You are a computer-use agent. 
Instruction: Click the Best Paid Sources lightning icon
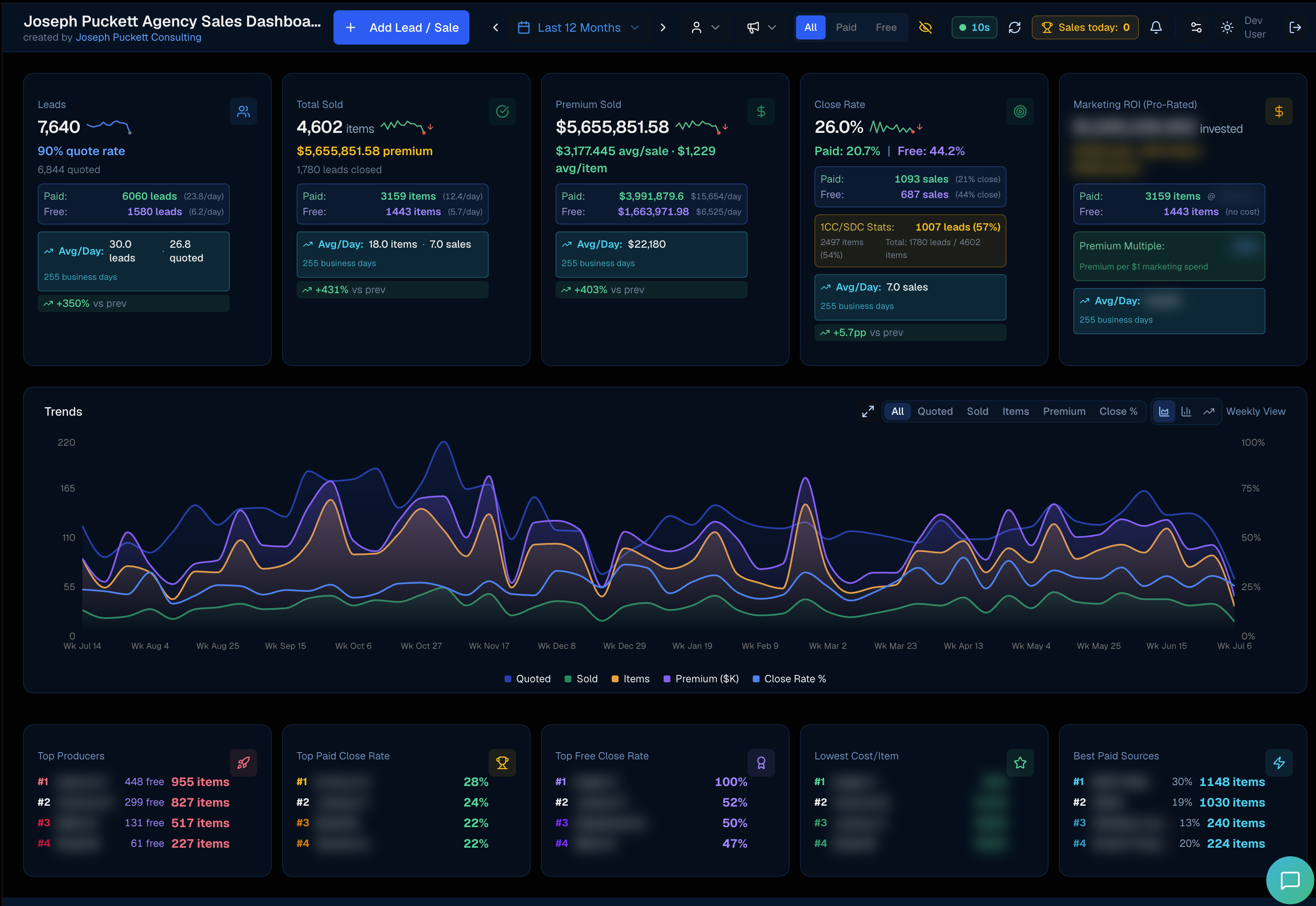pyautogui.click(x=1279, y=763)
